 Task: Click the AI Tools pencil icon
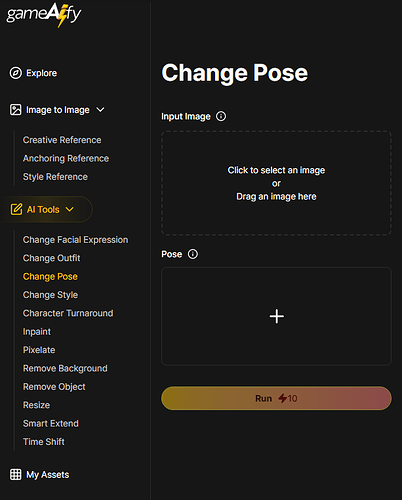(16, 209)
